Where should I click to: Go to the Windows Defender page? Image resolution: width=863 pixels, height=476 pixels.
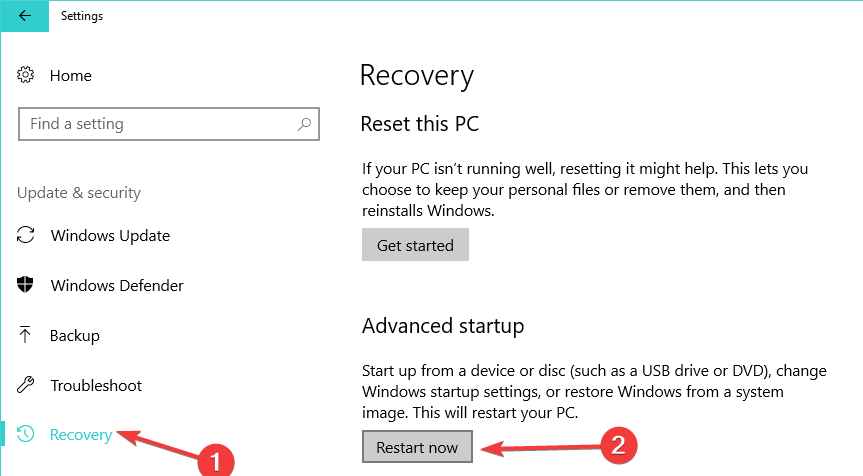pos(117,286)
